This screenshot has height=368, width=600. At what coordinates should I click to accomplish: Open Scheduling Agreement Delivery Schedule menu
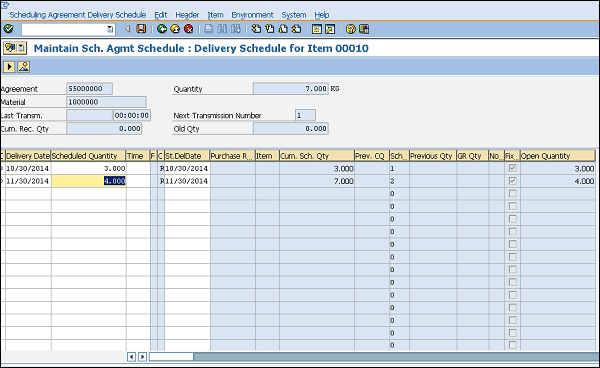78,15
